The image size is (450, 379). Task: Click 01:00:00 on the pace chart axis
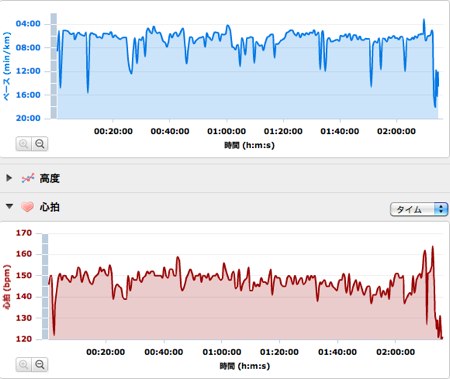227,131
